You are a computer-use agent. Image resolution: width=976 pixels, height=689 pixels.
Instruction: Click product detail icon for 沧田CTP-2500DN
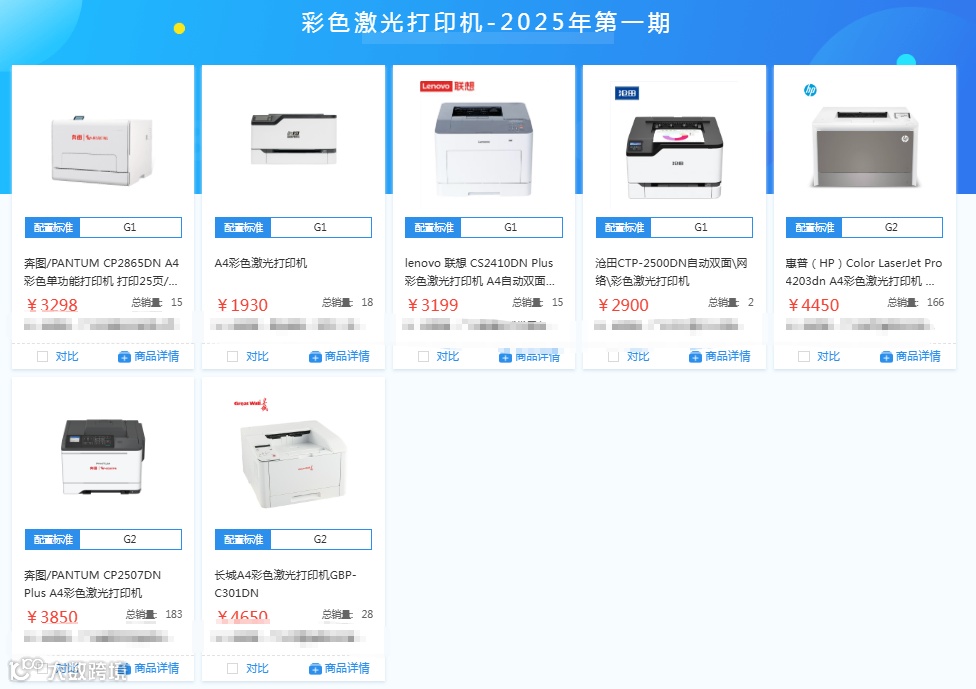click(x=695, y=357)
